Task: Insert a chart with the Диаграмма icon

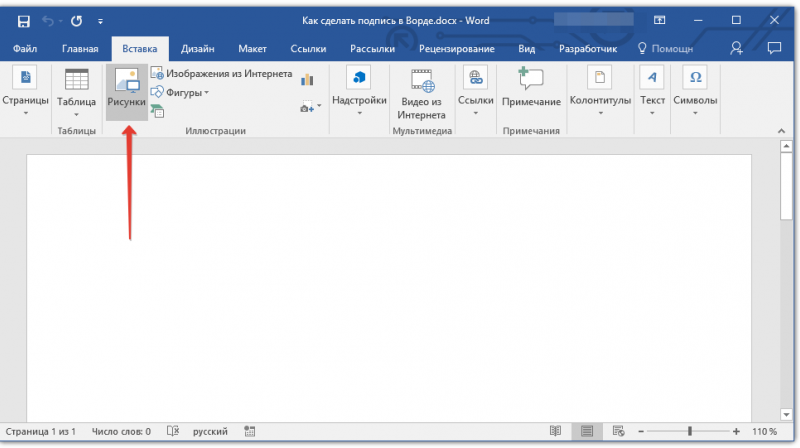Action: pos(307,79)
